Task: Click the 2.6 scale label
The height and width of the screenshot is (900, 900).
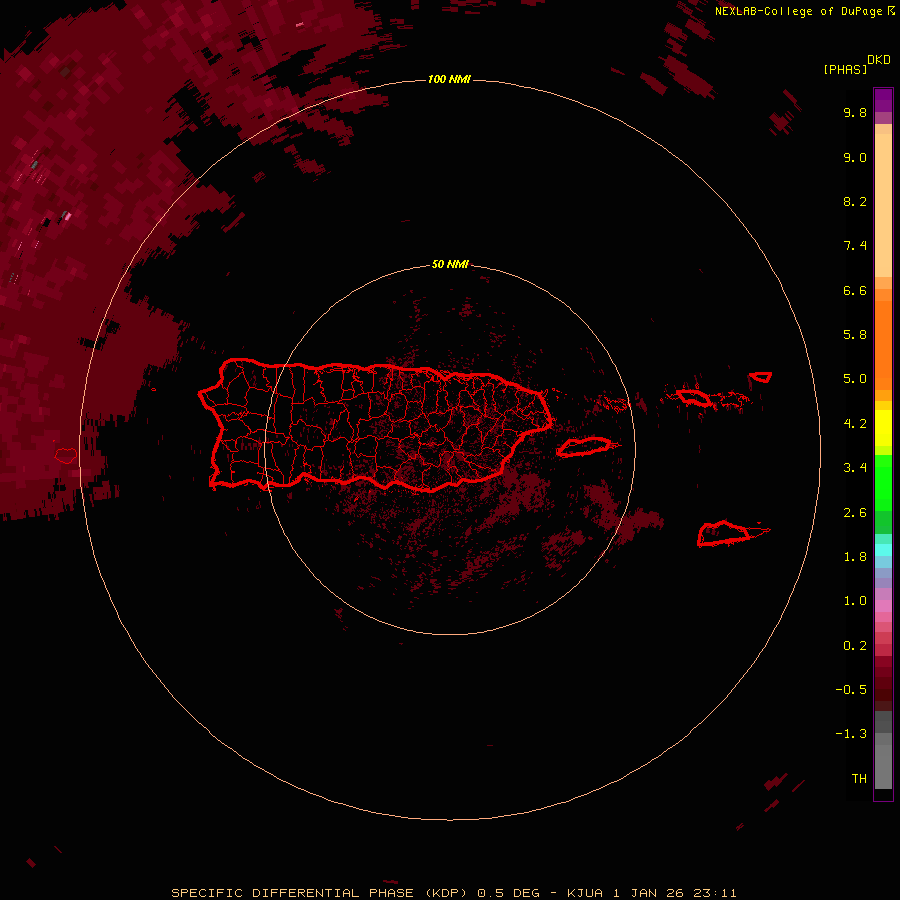Action: (x=855, y=513)
